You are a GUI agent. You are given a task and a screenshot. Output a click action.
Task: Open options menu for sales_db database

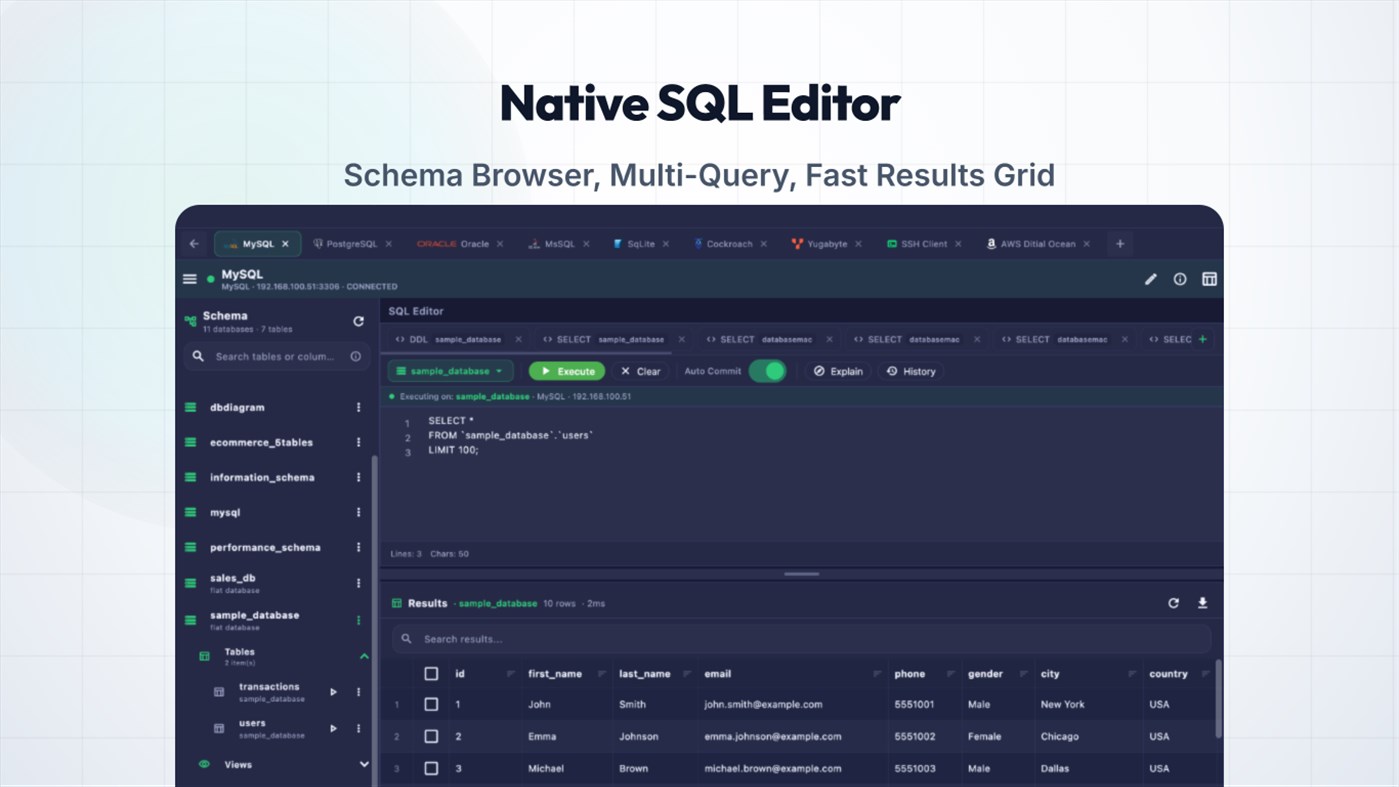(x=358, y=583)
